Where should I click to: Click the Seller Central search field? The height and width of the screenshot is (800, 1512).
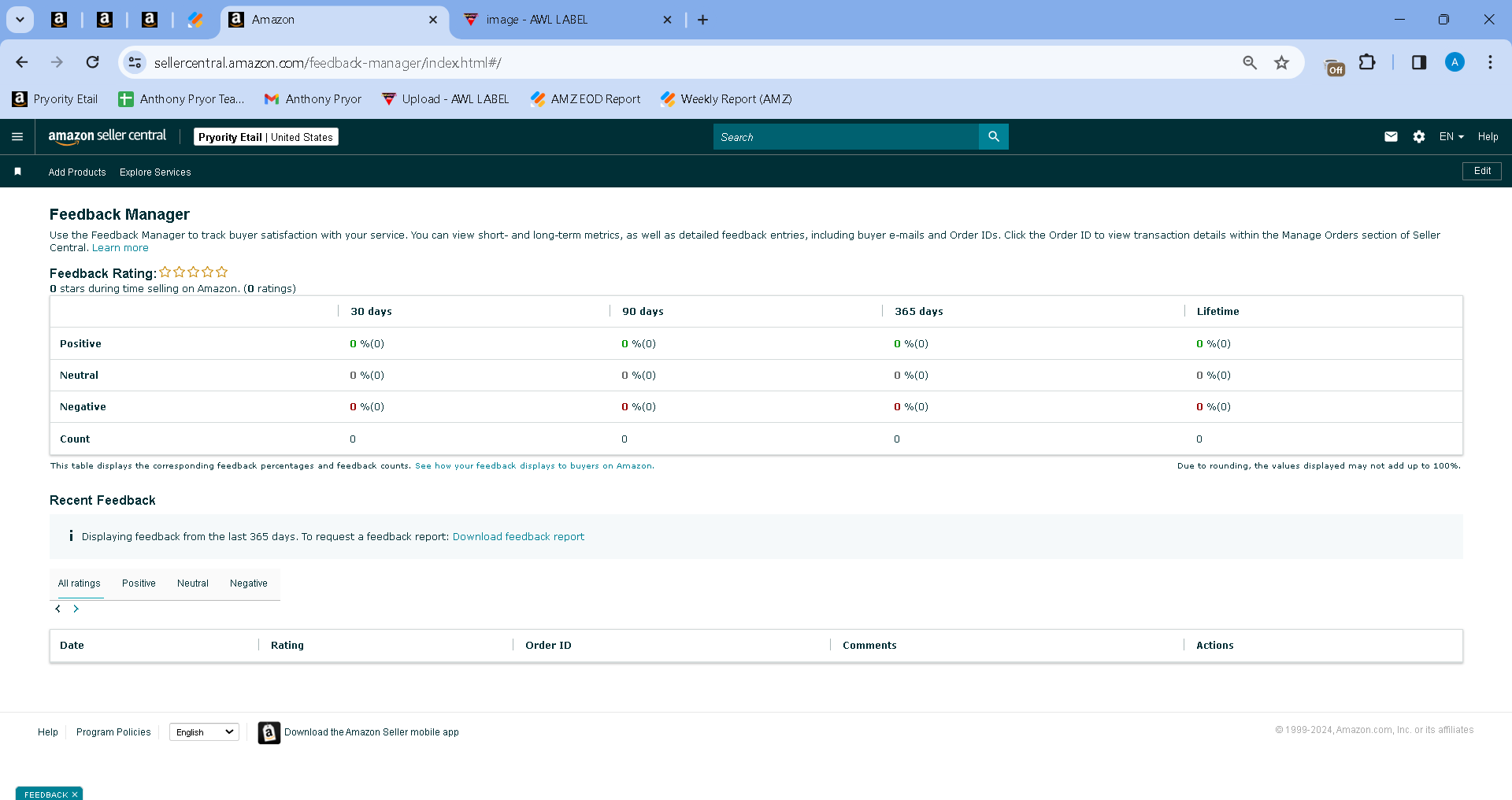tap(846, 137)
